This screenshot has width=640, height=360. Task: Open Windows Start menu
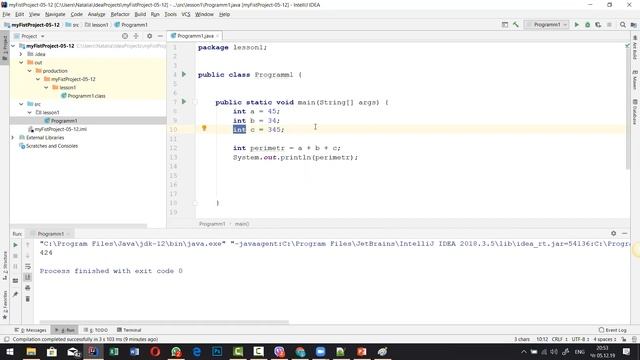pyautogui.click(x=10, y=352)
